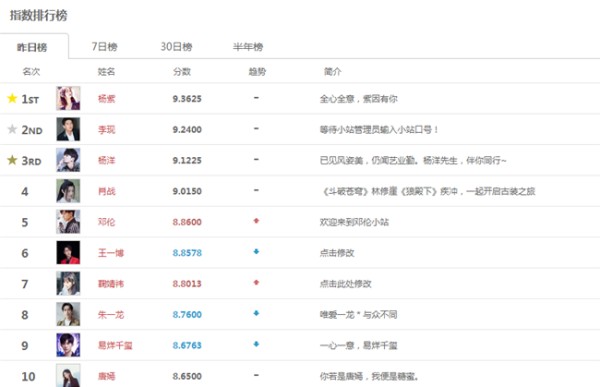The image size is (600, 387).
Task: Open the 杨洋 name link
Action: [106, 160]
